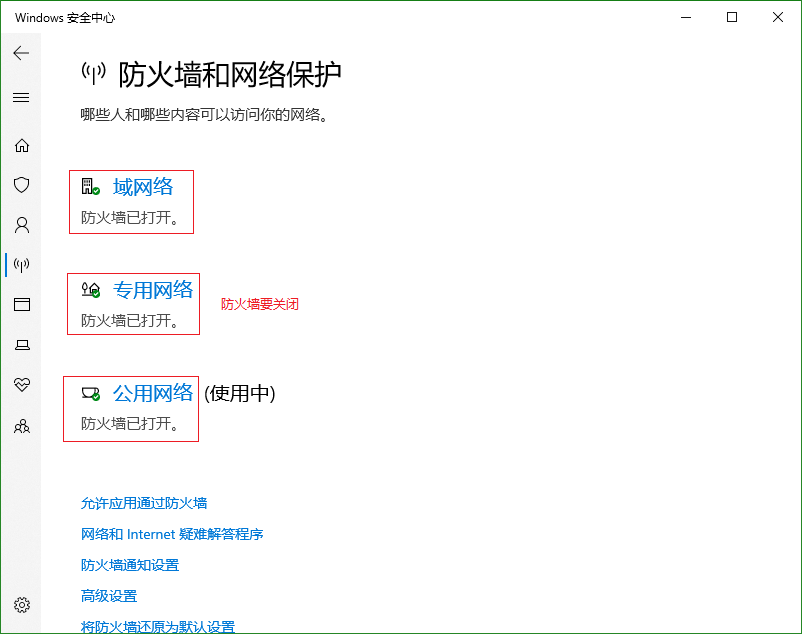This screenshot has width=802, height=634.
Task: Open 防火墙通知设置 link
Action: (x=130, y=565)
